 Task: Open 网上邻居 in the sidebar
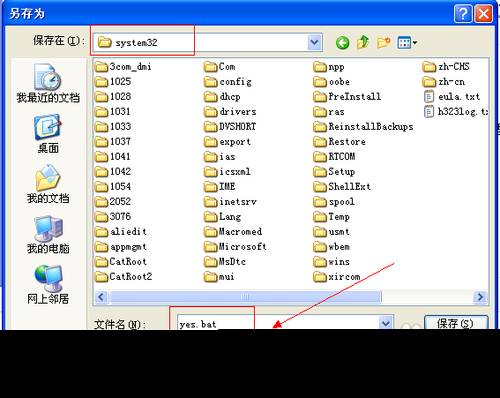pyautogui.click(x=48, y=285)
